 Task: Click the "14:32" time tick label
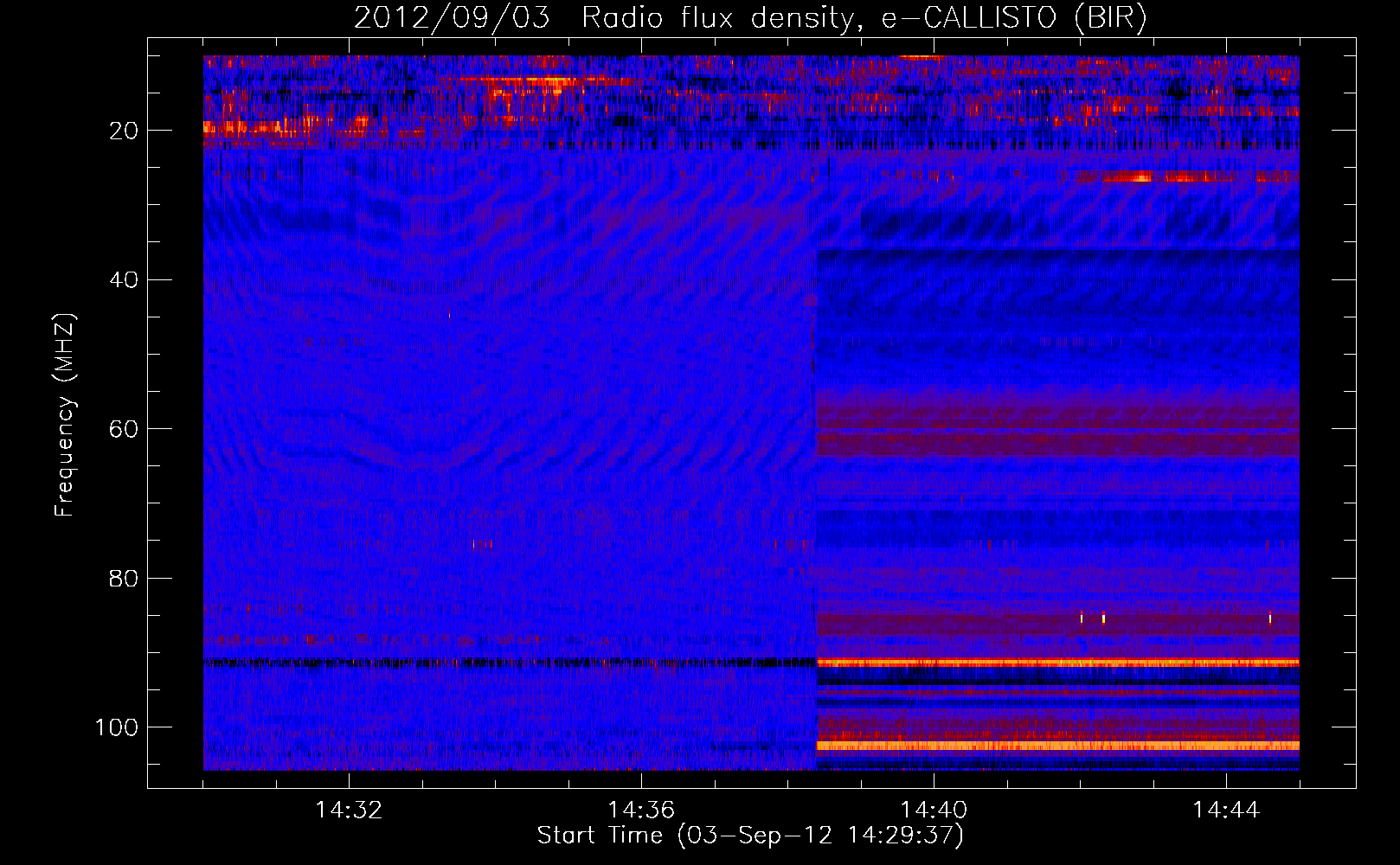coord(349,811)
